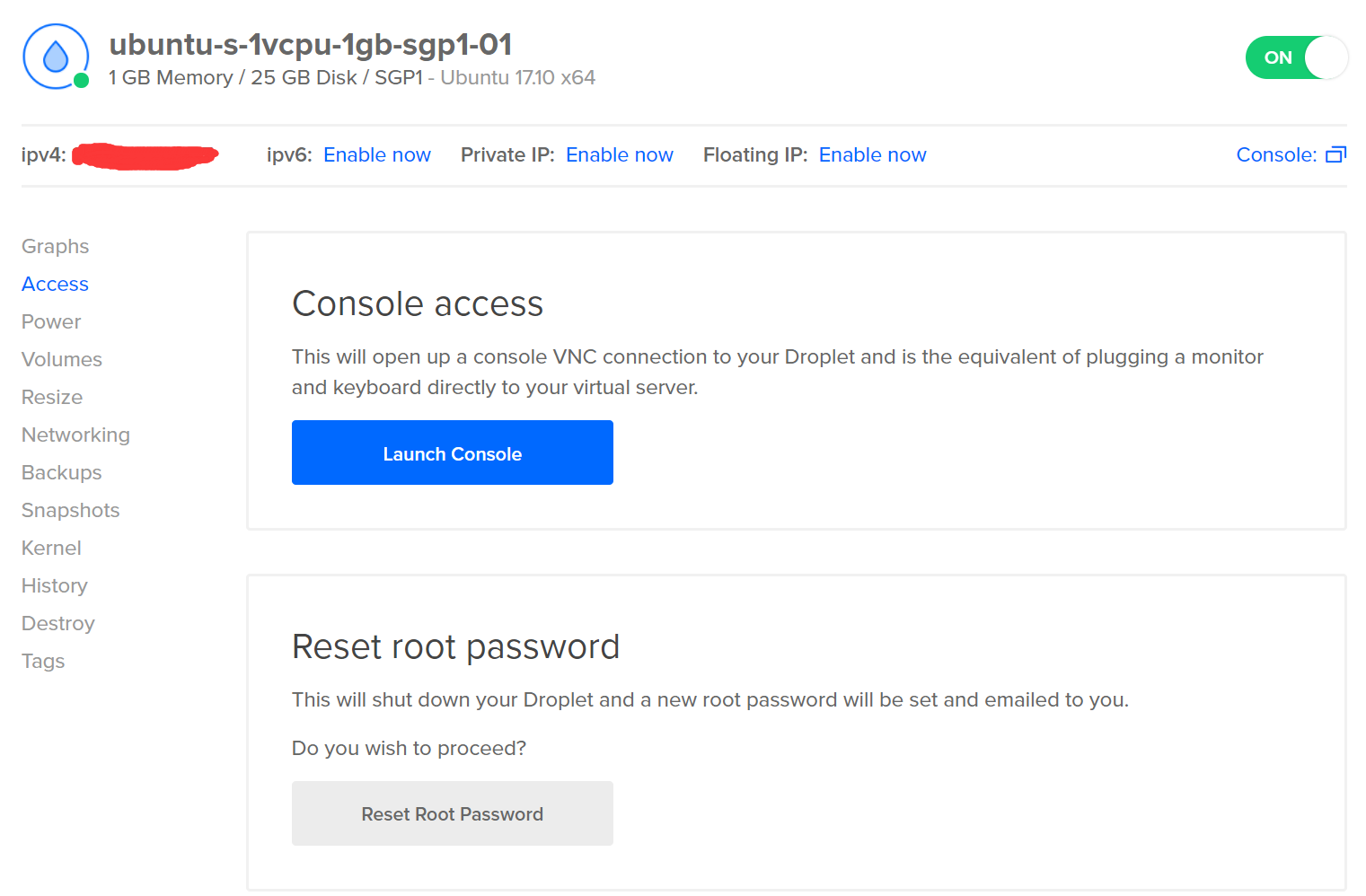The image size is (1366, 896).
Task: View the Droplet History
Action: 55,585
